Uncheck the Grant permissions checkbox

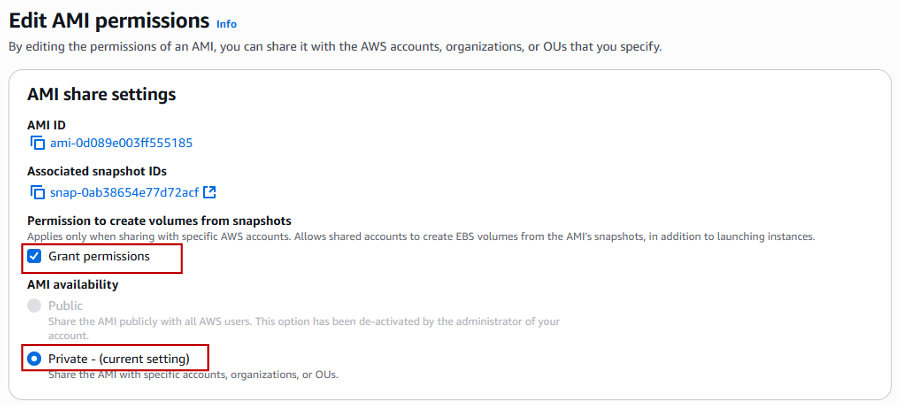(35, 256)
